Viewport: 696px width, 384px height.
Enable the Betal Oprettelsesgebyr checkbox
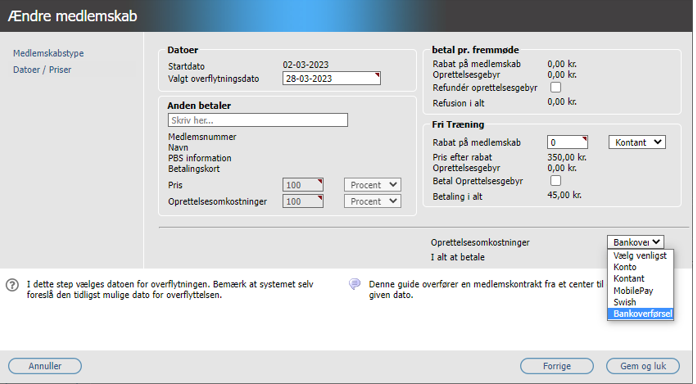click(555, 181)
